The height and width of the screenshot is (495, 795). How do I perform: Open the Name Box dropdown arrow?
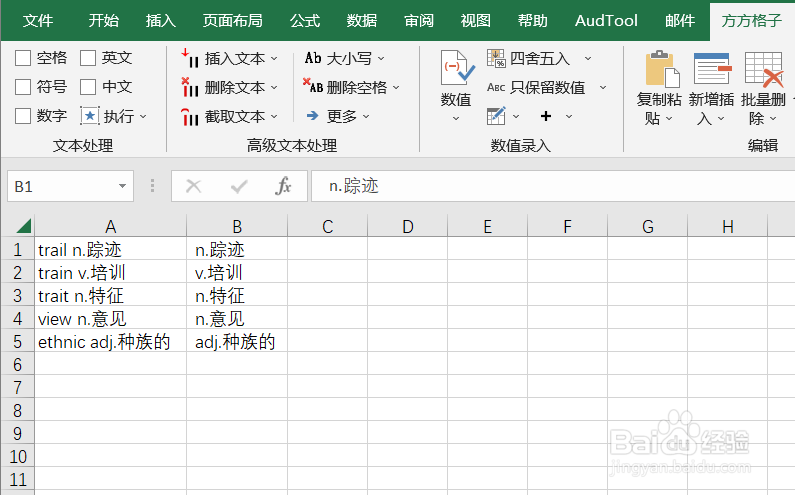point(122,186)
